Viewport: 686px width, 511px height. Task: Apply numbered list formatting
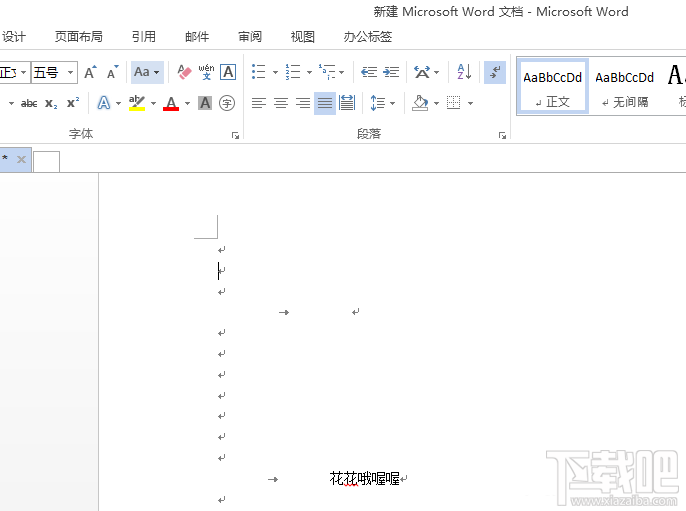[x=293, y=72]
